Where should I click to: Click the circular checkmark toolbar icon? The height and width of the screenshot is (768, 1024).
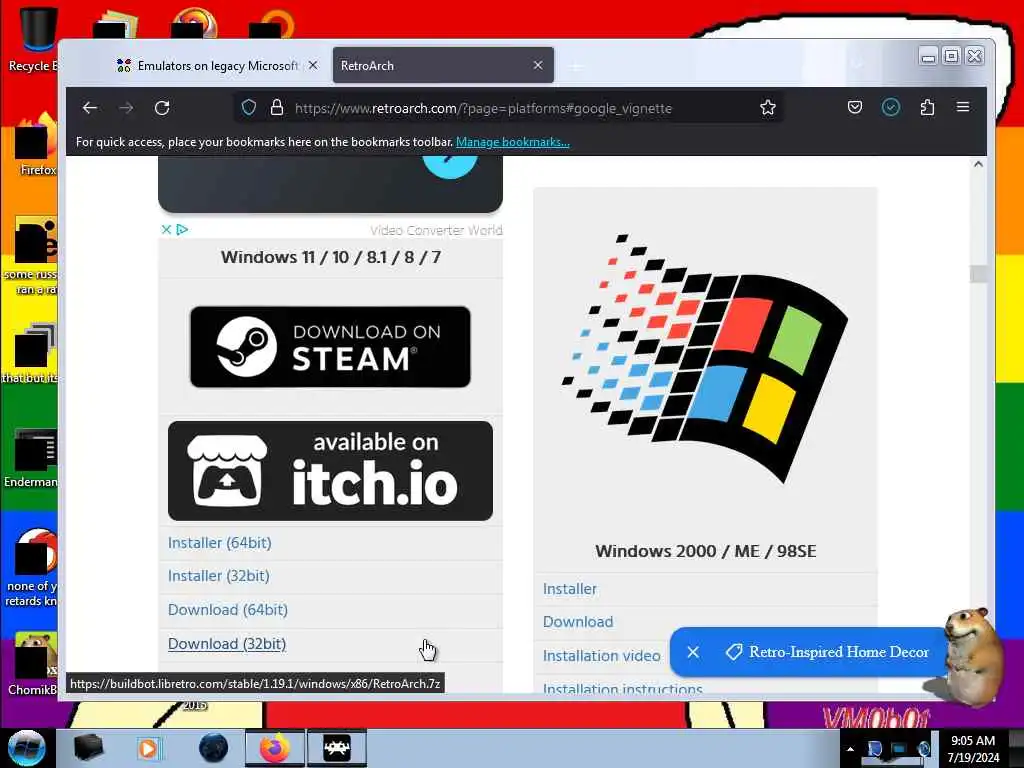(890, 107)
